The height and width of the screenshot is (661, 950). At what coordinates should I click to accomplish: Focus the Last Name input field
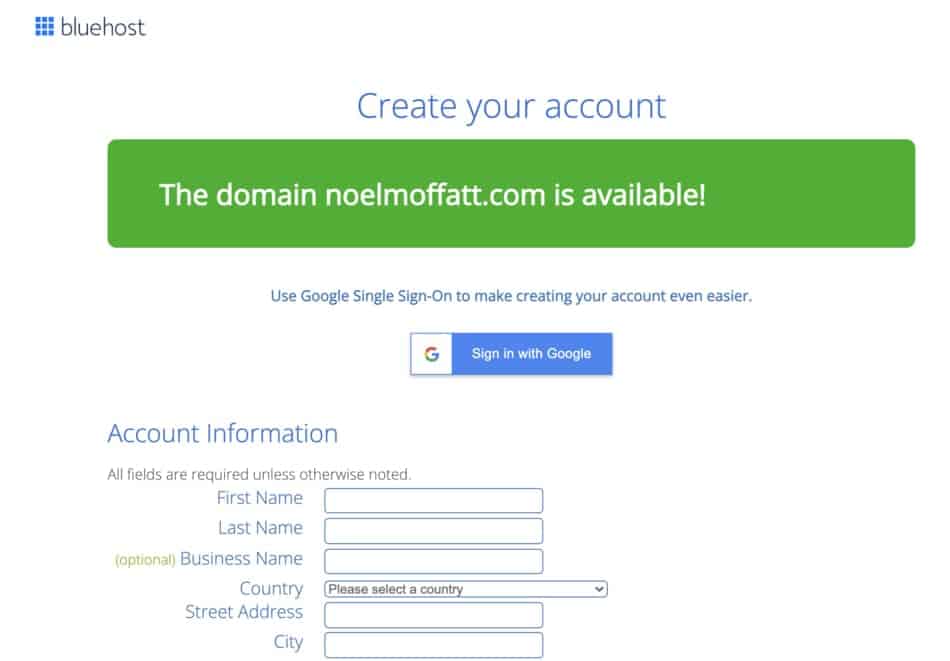pyautogui.click(x=433, y=531)
